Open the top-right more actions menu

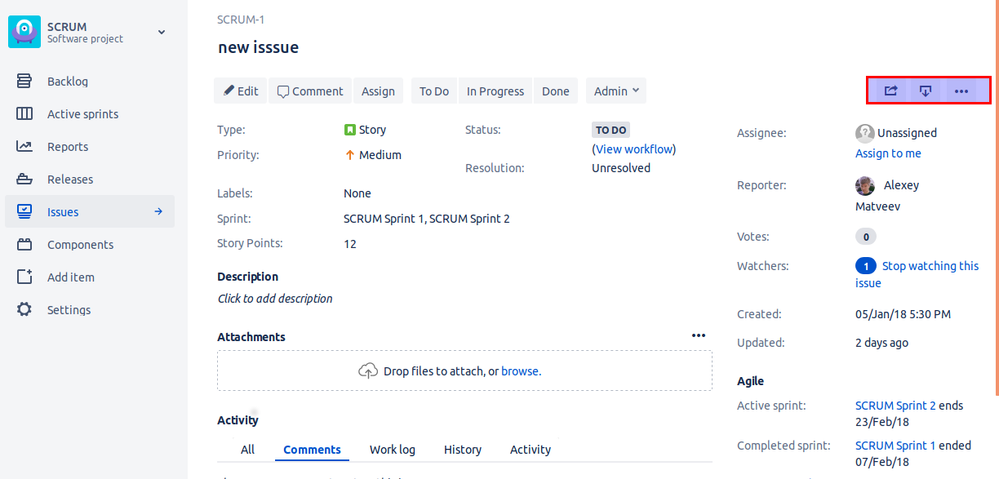[961, 91]
